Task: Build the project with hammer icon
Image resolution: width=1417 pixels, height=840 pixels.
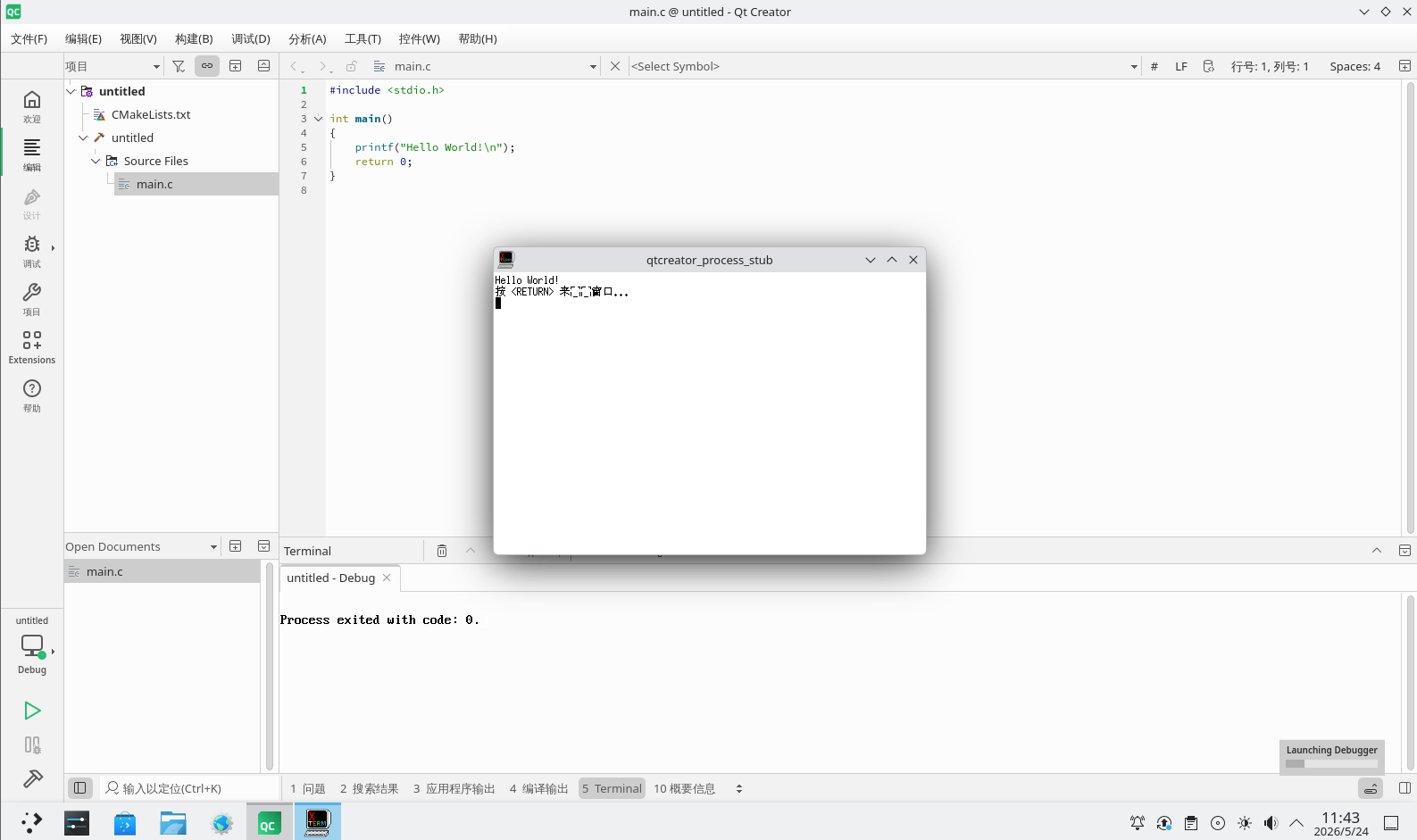Action: coord(32,779)
